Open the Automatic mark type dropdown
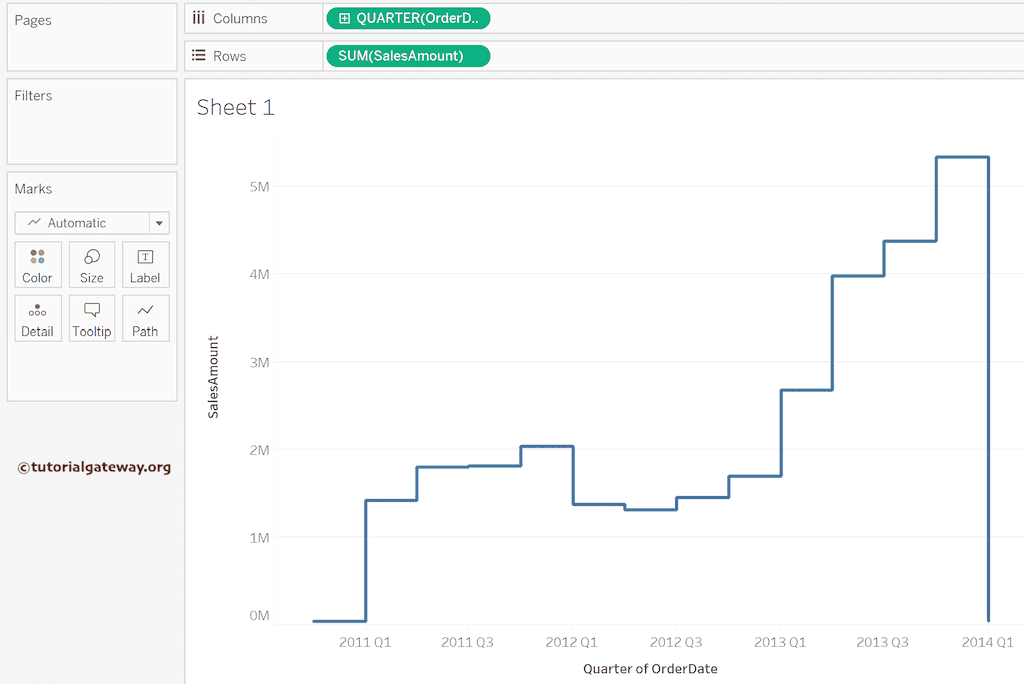 pyautogui.click(x=159, y=223)
